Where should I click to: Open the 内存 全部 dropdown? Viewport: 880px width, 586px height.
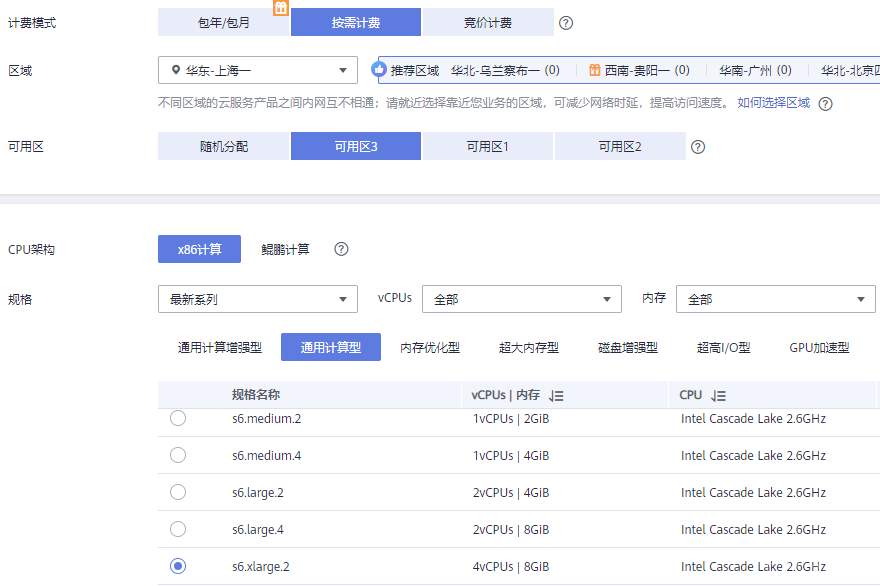click(x=776, y=299)
